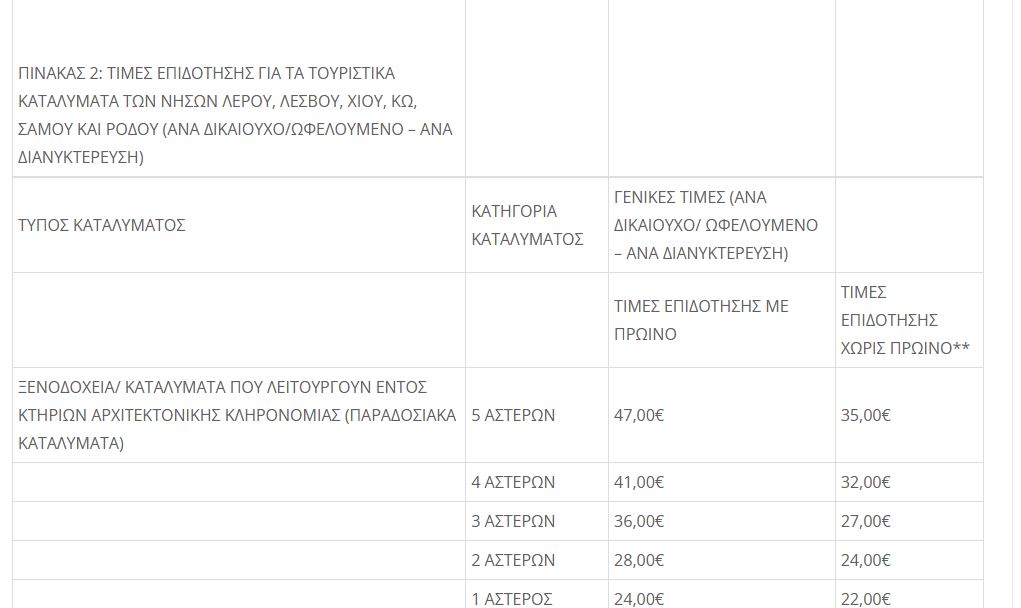Click the 22,00€ price cell
1021x608 pixels.
[866, 598]
